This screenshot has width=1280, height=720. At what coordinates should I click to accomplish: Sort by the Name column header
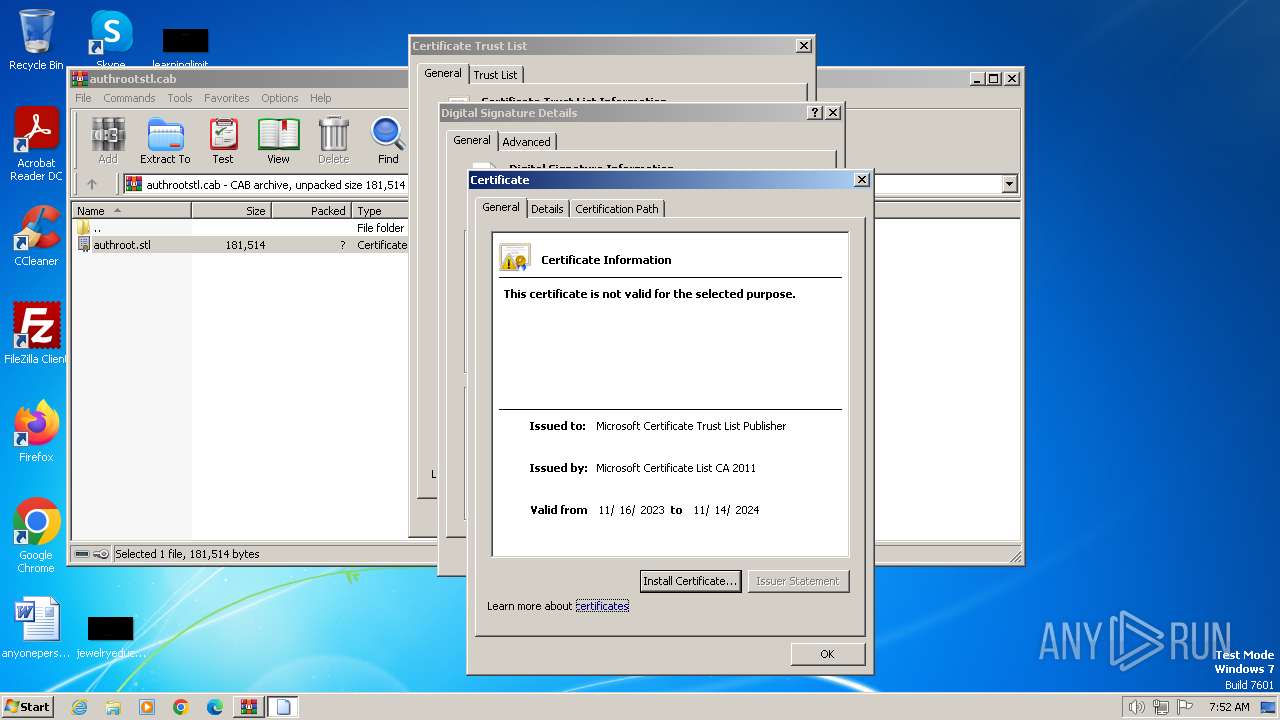[x=132, y=210]
